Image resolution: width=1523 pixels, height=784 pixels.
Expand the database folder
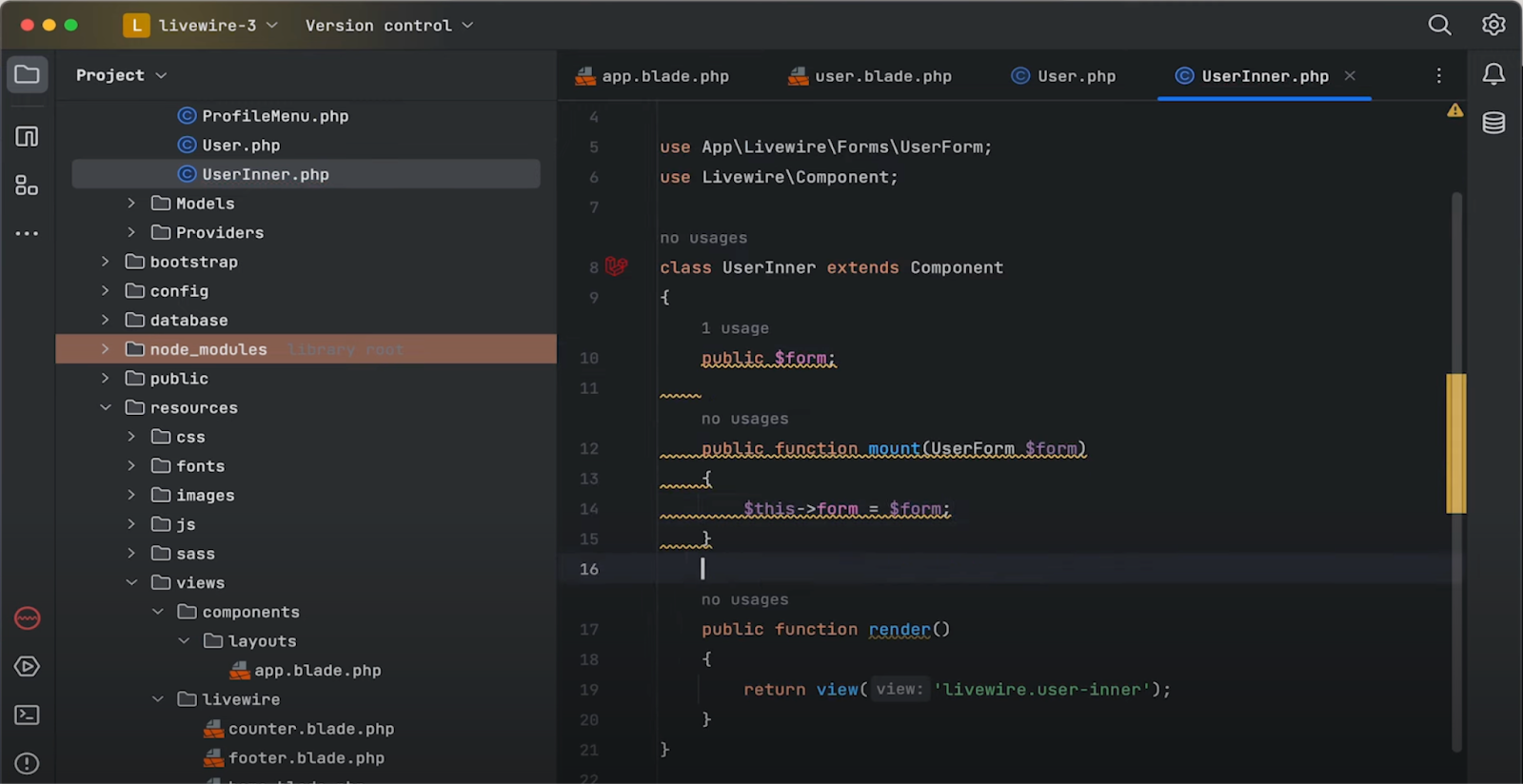click(x=106, y=320)
